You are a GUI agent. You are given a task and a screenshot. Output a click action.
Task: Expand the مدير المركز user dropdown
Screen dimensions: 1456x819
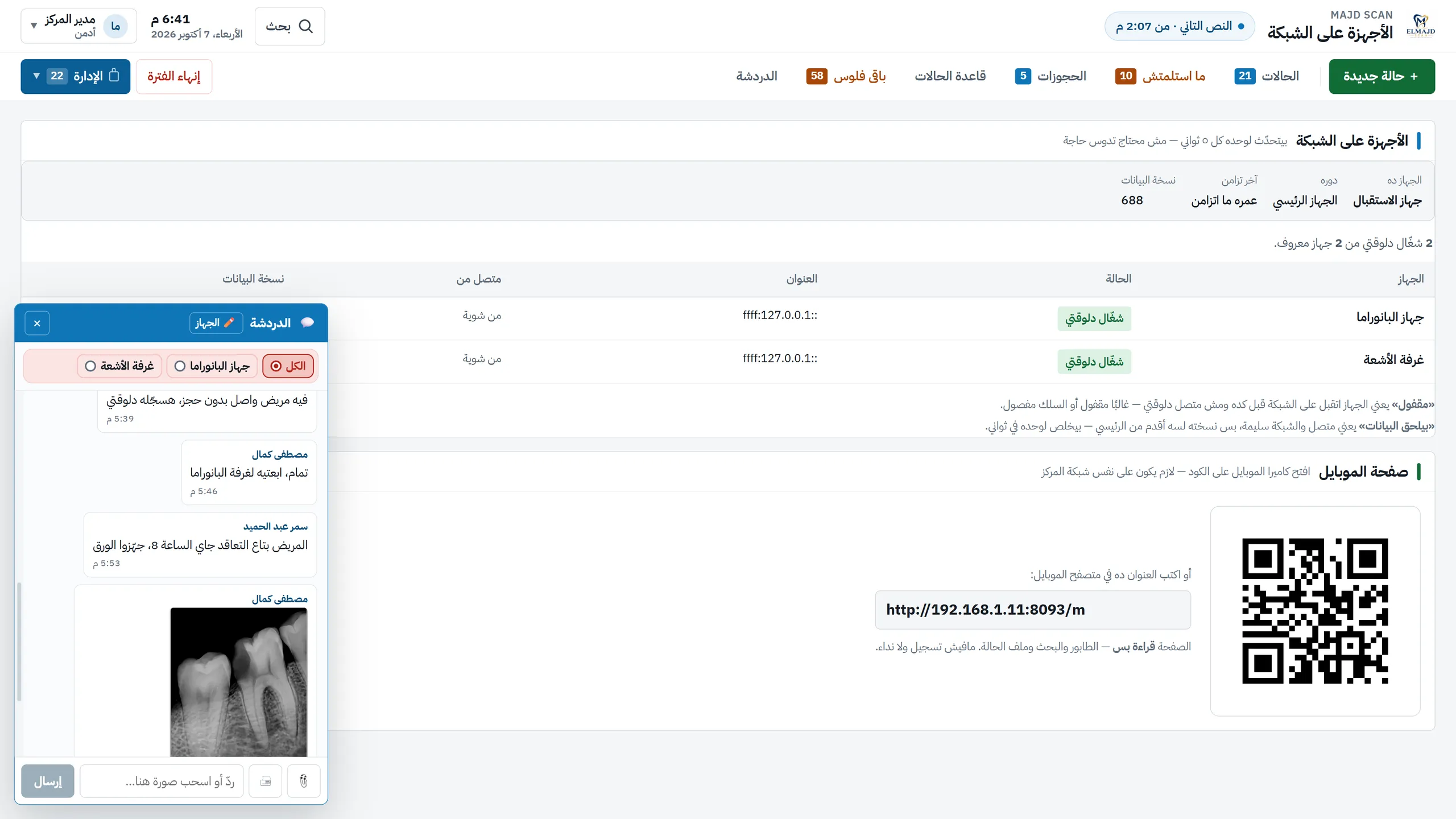pyautogui.click(x=79, y=26)
